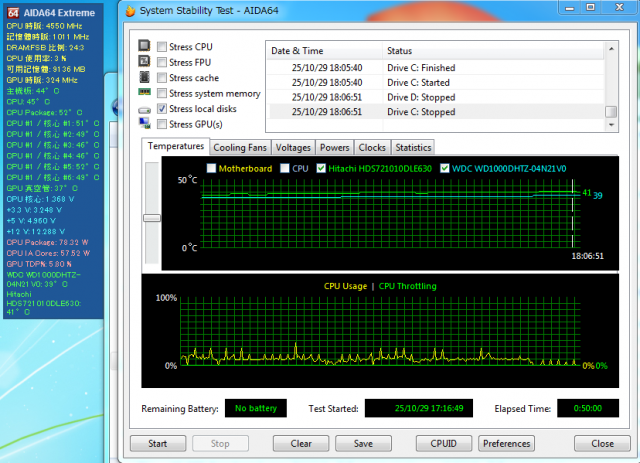Show the CPU temperature graph line
The width and height of the screenshot is (640, 463).
tap(285, 168)
